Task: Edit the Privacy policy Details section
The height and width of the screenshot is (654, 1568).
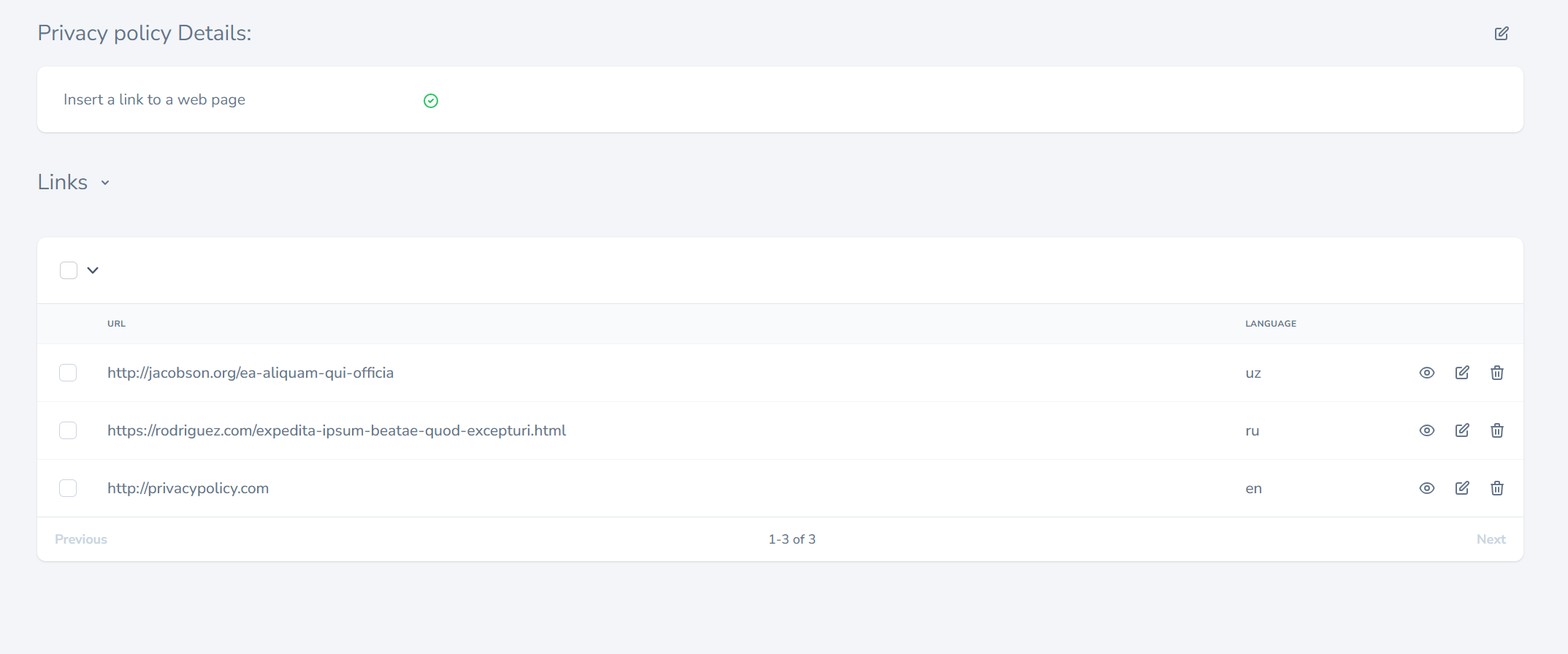Action: 1502,34
